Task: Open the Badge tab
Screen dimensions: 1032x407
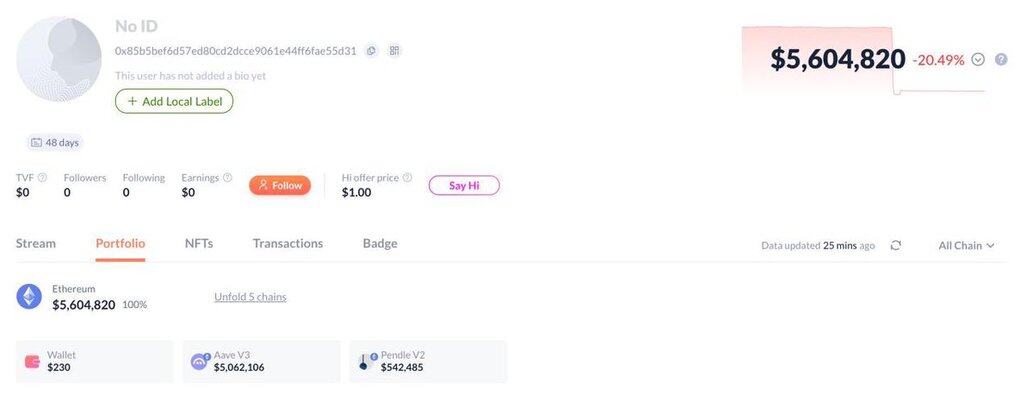Action: pos(380,243)
